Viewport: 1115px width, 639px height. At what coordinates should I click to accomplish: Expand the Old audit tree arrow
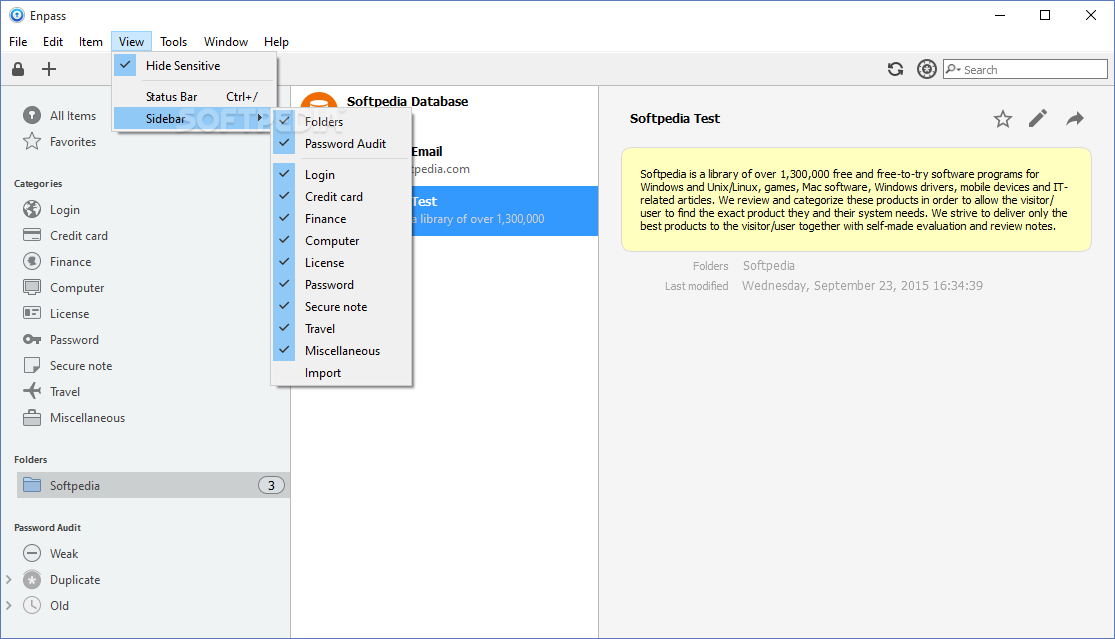[x=9, y=606]
